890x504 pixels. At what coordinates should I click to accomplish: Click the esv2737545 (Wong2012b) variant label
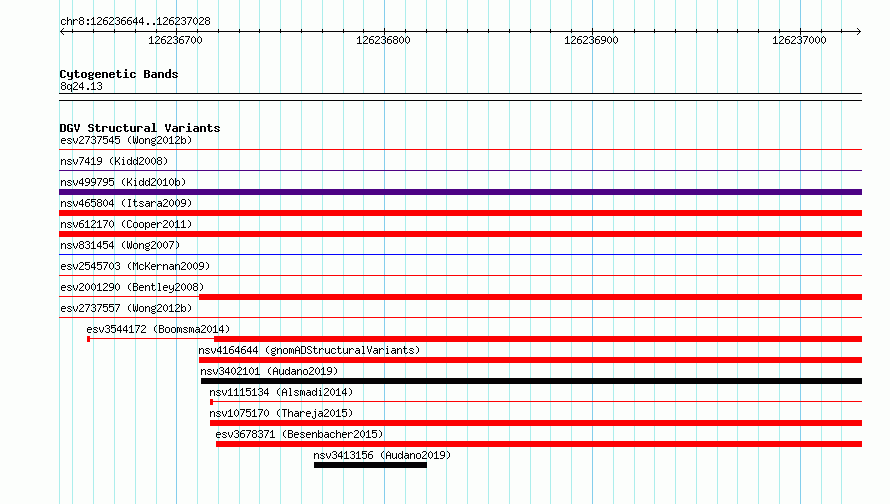pos(126,140)
